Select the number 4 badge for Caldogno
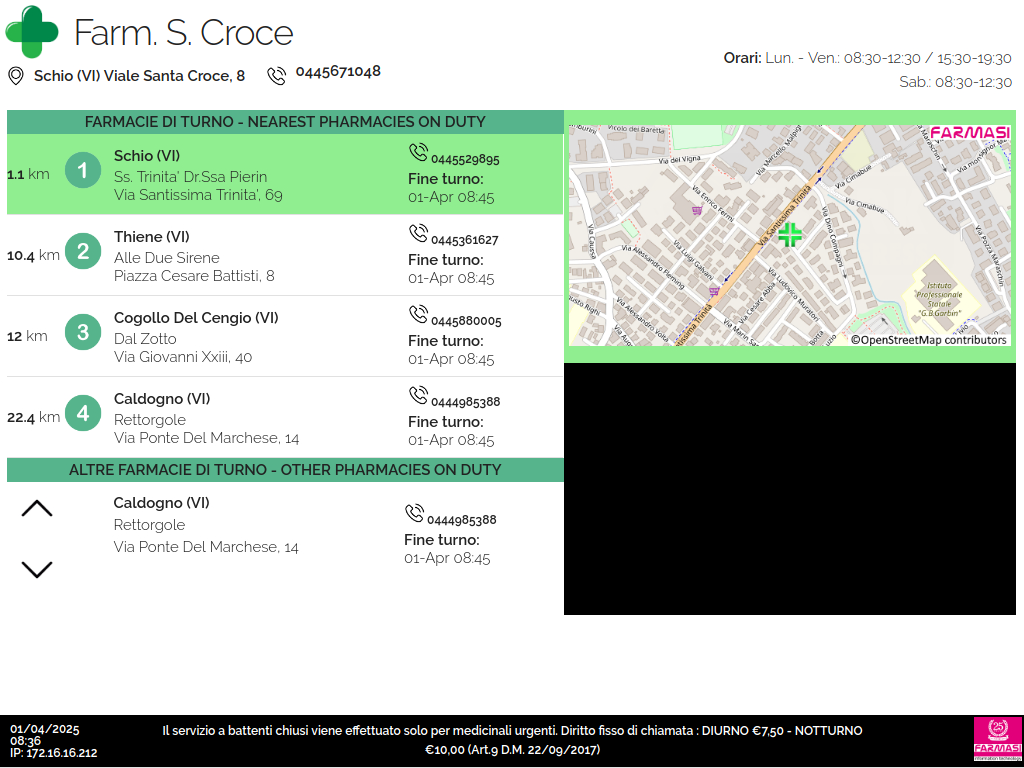Image resolution: width=1024 pixels, height=768 pixels. (x=83, y=413)
